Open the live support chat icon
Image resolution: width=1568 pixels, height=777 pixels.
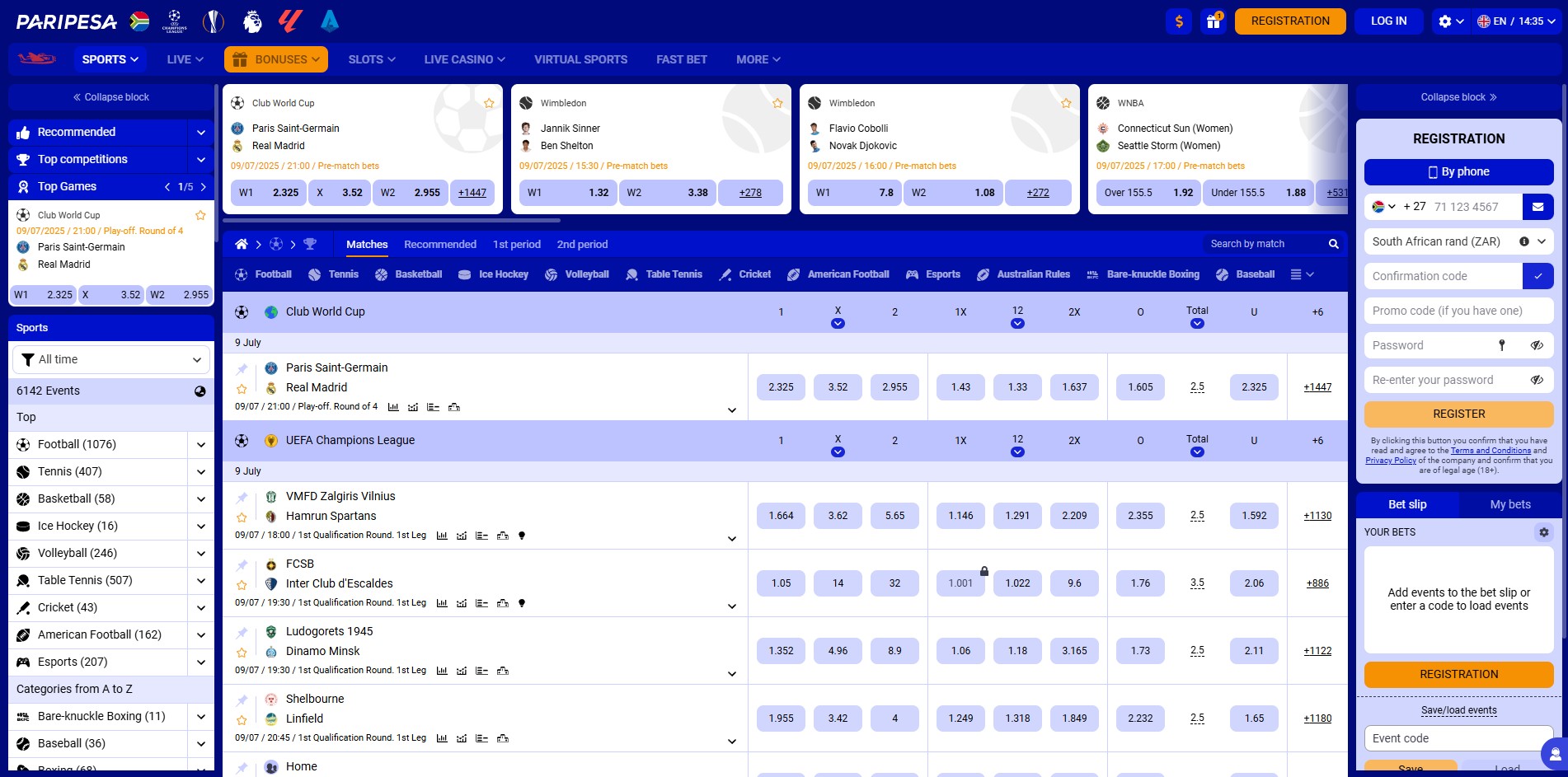coord(1554,753)
